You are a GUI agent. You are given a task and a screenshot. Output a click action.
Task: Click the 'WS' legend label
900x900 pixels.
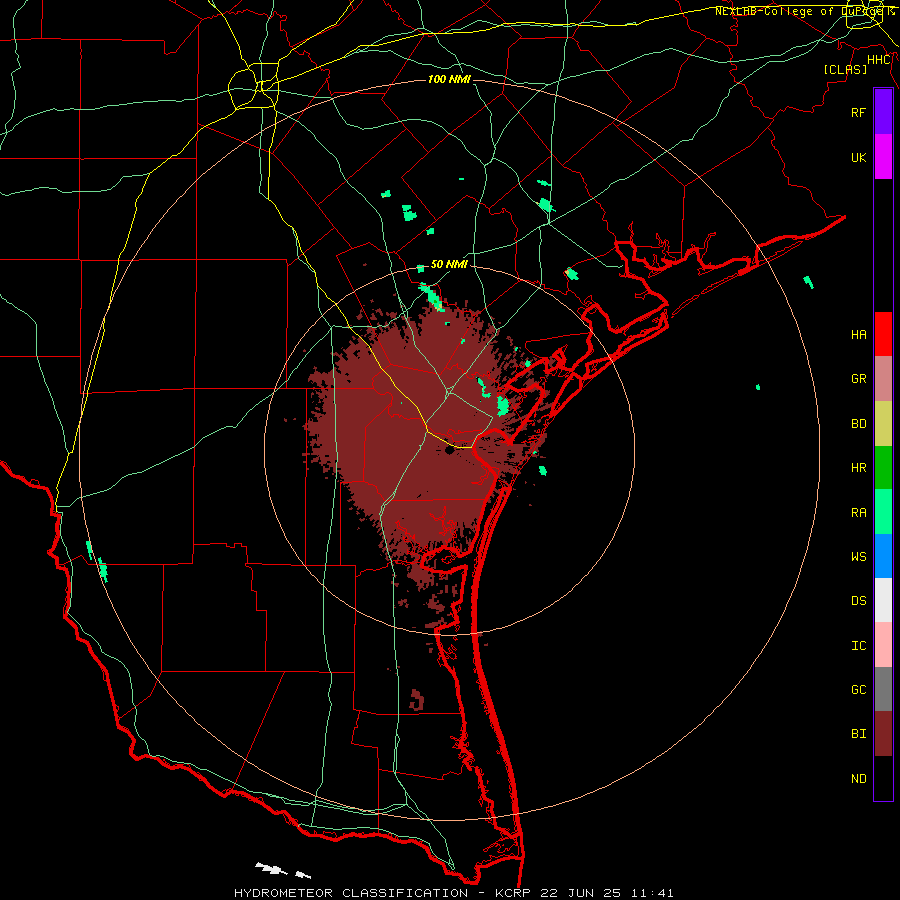[858, 557]
